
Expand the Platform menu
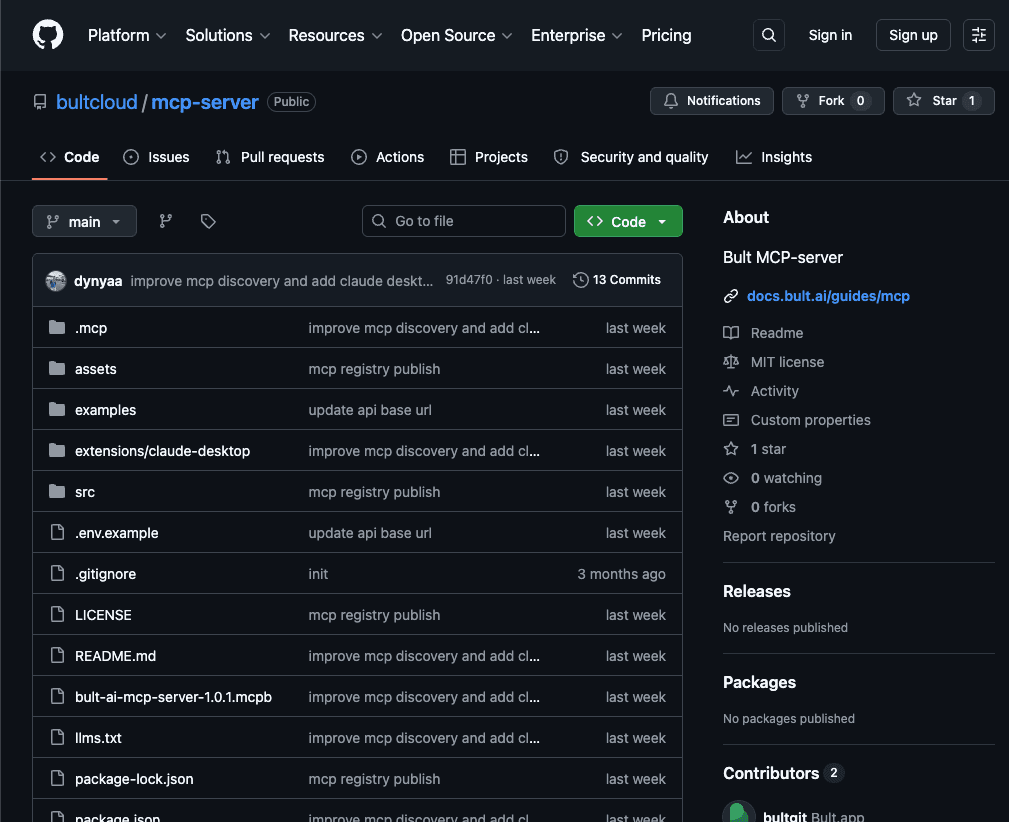[127, 35]
